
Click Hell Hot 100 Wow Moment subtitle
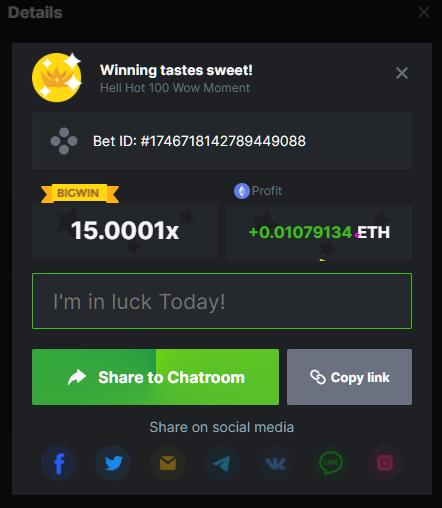coord(175,88)
